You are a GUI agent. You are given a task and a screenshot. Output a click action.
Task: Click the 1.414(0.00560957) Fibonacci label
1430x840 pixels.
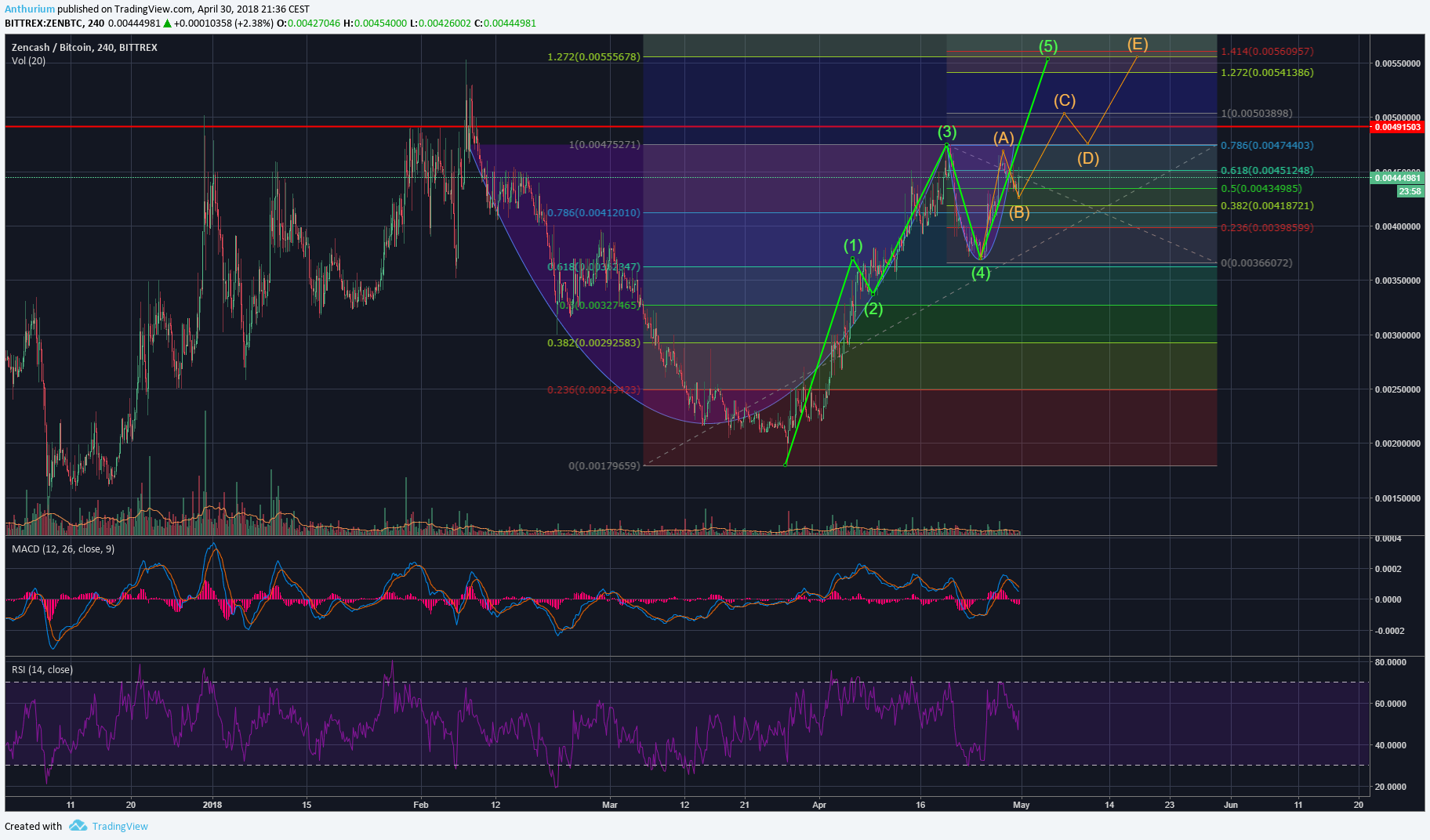(1267, 51)
